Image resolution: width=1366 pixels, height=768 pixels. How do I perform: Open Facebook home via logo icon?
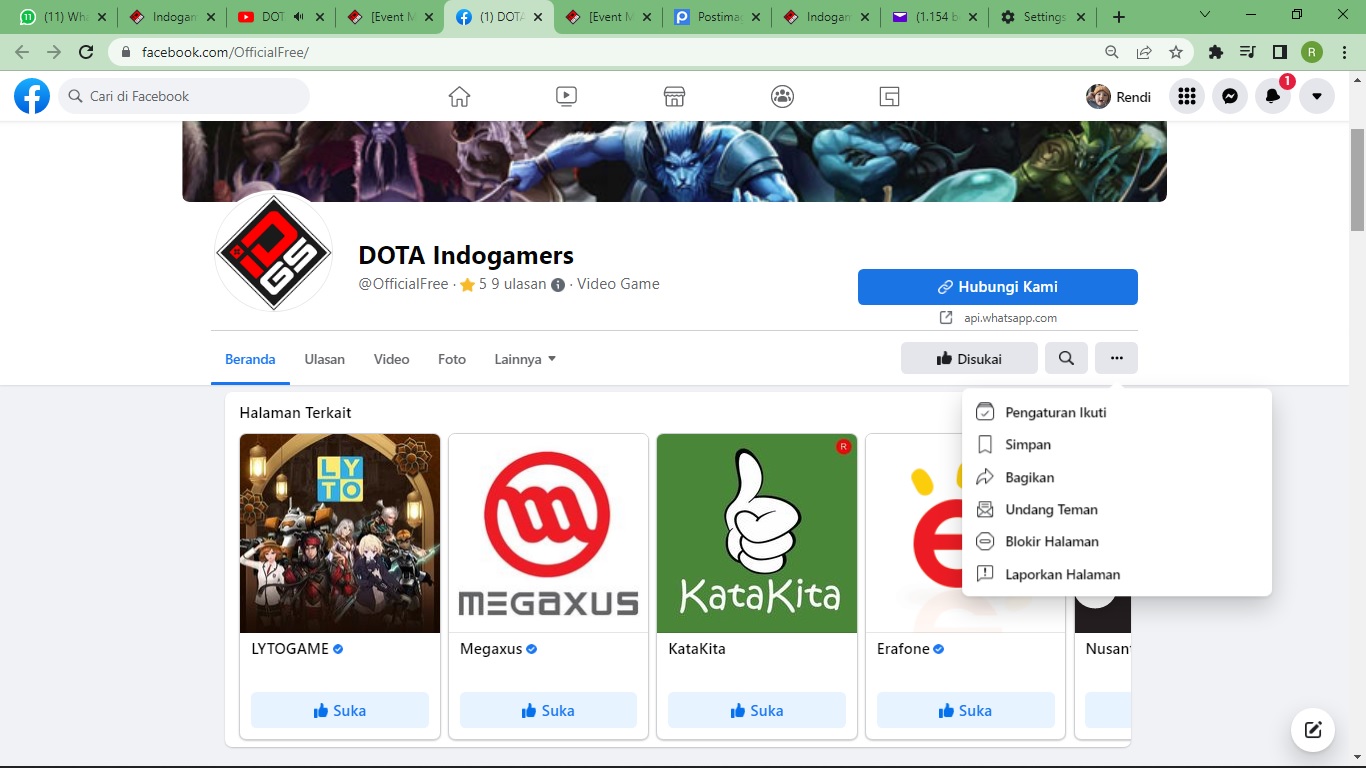[x=32, y=96]
